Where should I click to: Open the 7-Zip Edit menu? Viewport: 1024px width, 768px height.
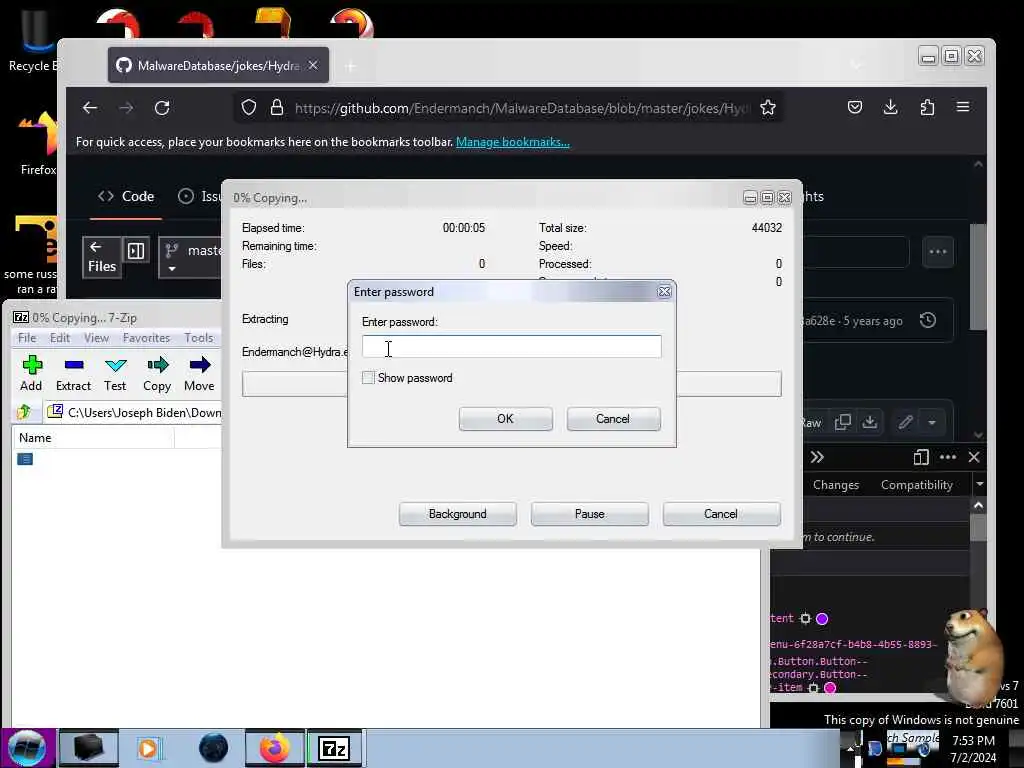point(59,338)
